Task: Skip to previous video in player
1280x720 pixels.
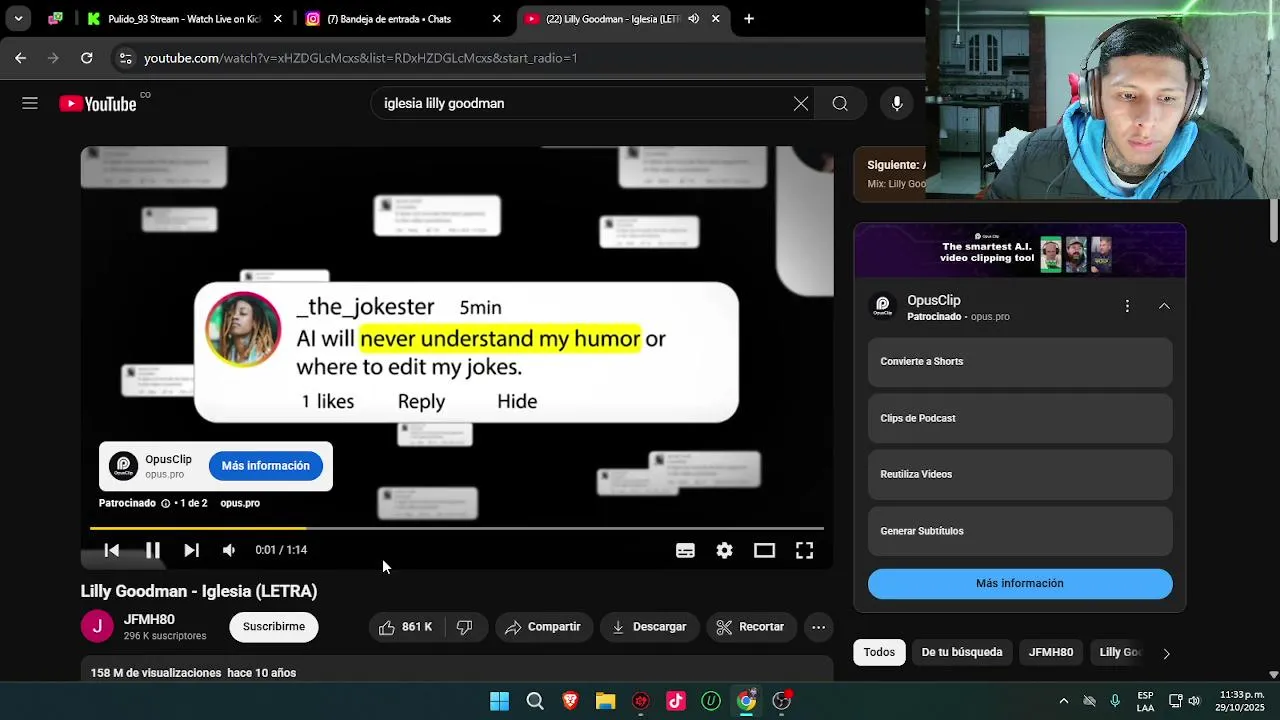Action: 112,550
